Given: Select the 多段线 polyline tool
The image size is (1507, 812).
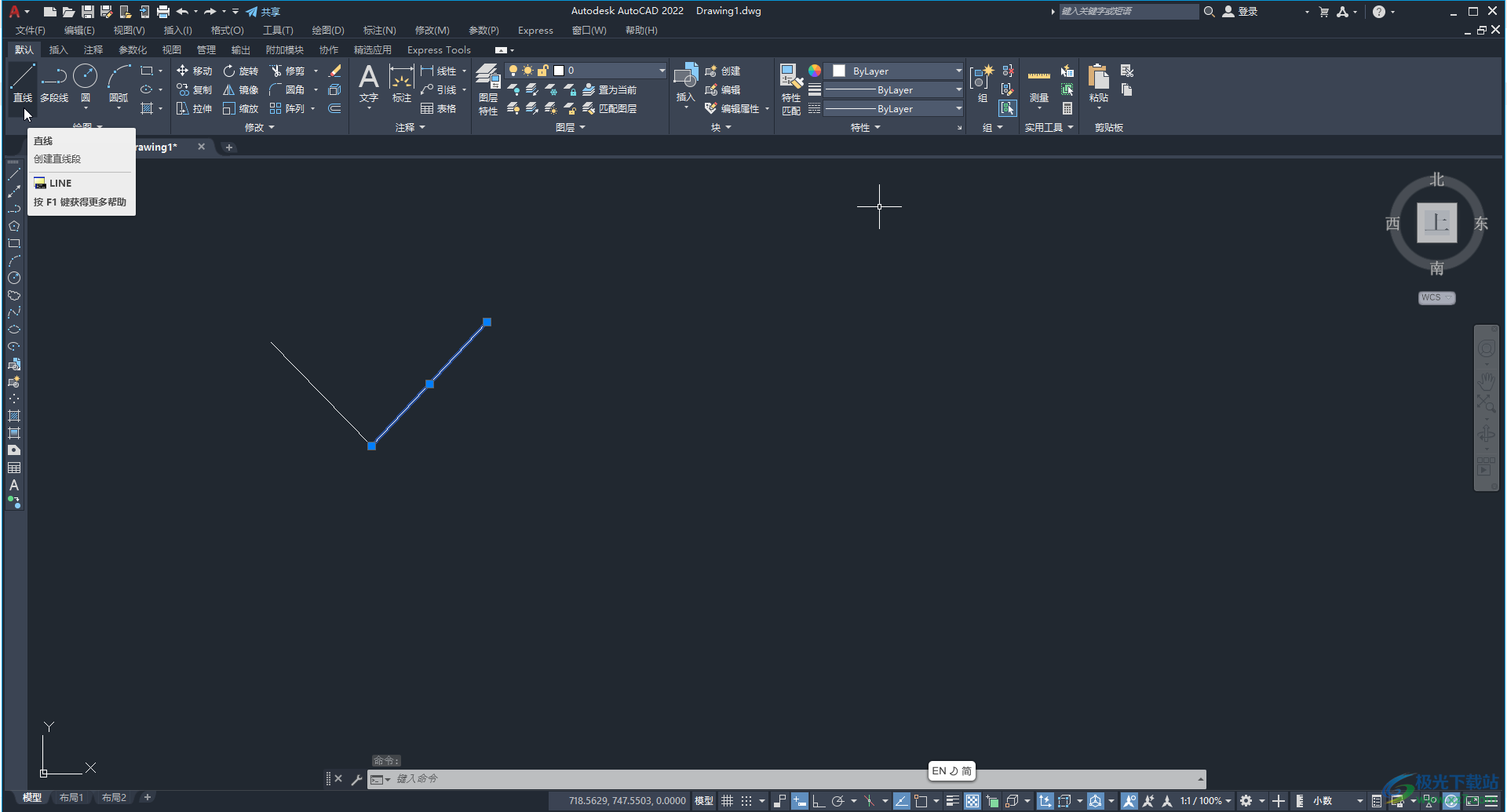Looking at the screenshot, I should coord(54,84).
